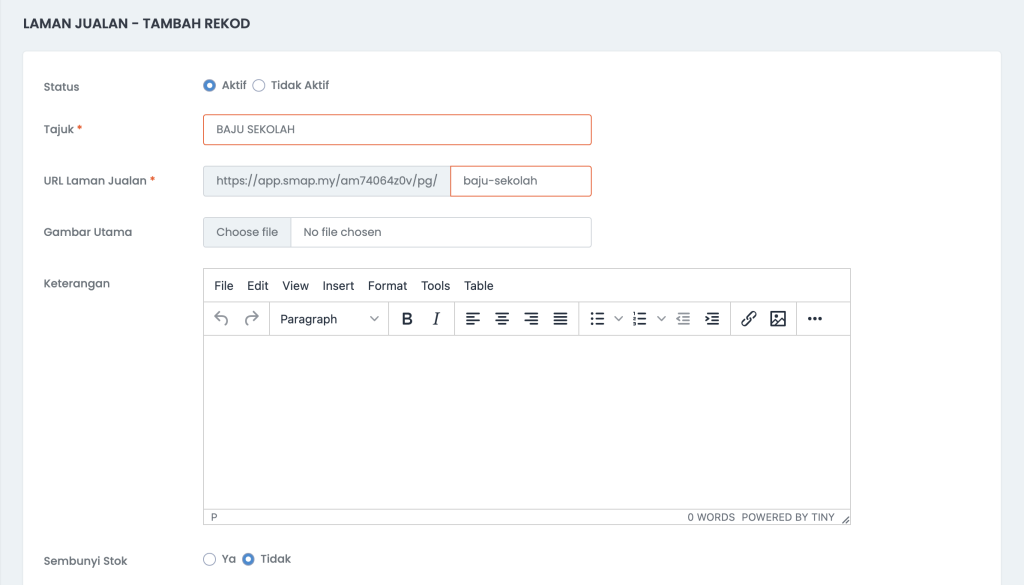Viewport: 1024px width, 585px height.
Task: Apply bold formatting in editor
Action: coord(407,319)
